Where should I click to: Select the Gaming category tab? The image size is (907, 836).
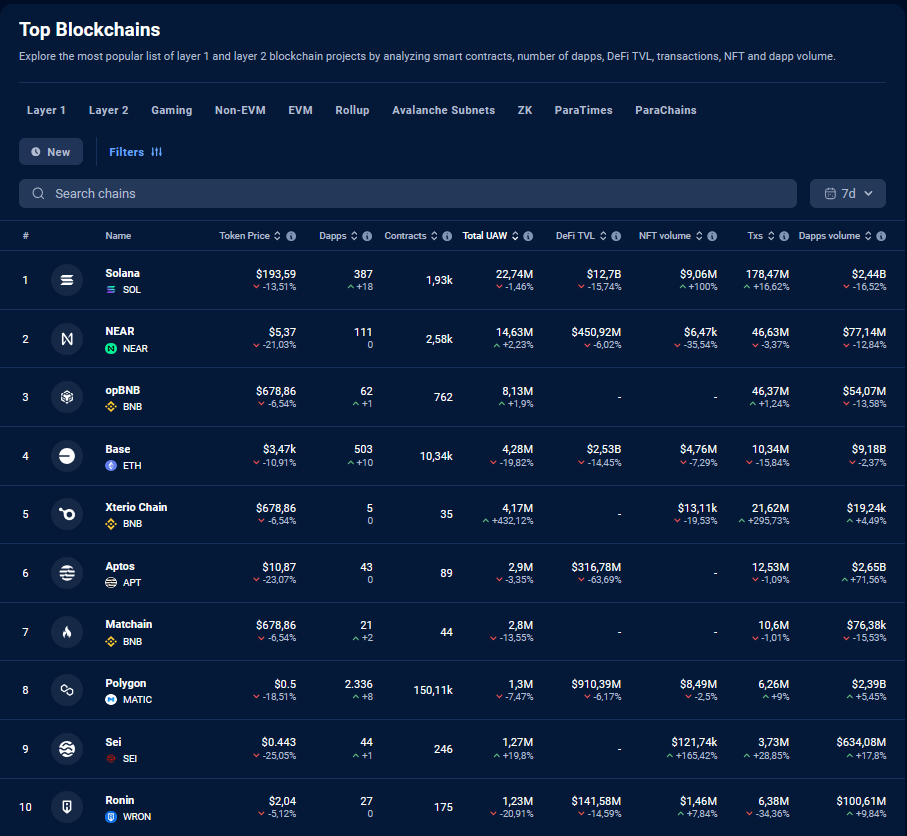coord(171,110)
